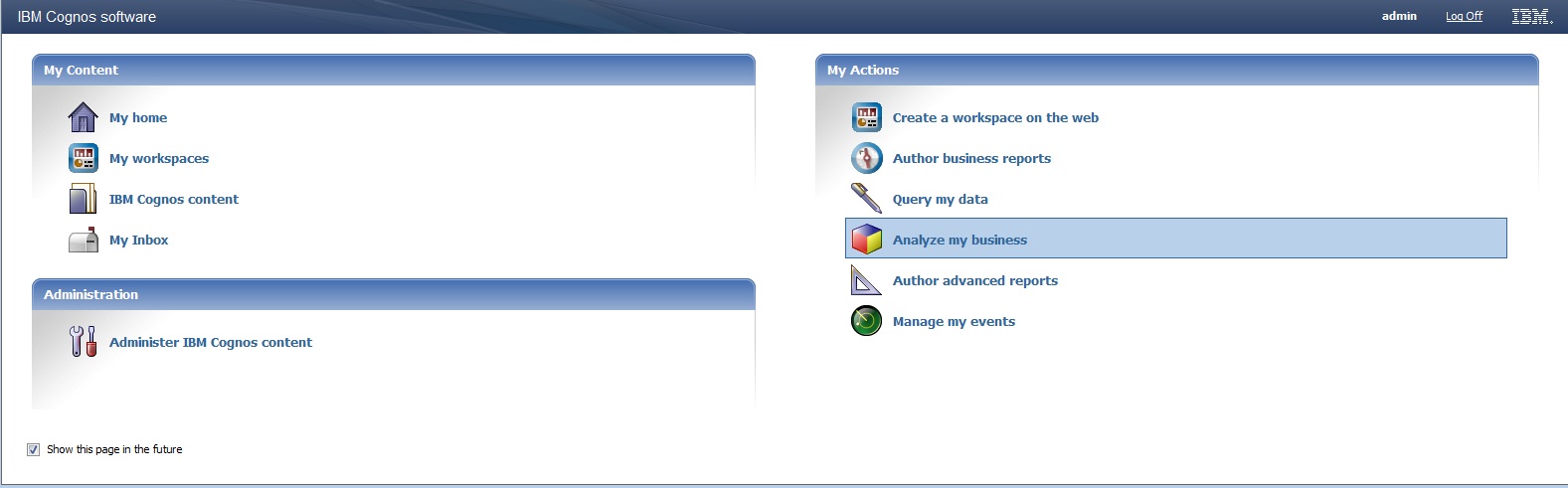Viewport: 1568px width, 488px height.
Task: Click the Author advanced reports triangle icon
Action: point(866,280)
